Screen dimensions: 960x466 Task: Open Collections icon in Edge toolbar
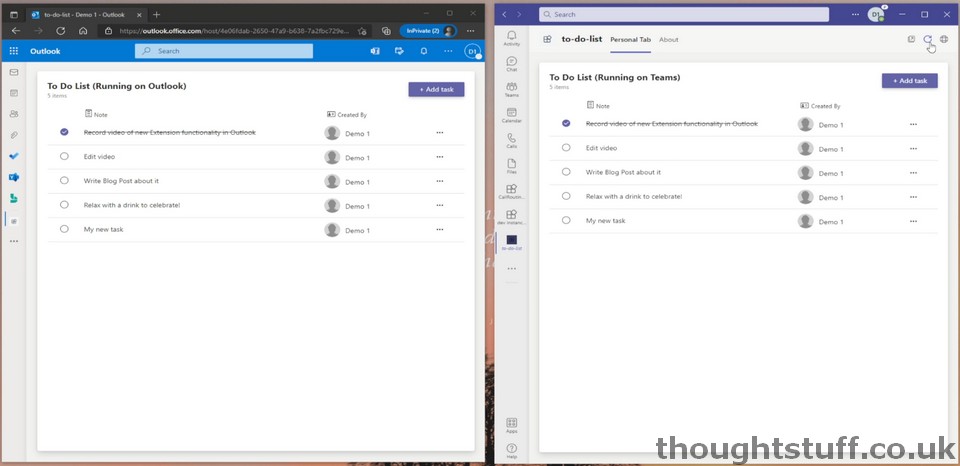(x=386, y=31)
